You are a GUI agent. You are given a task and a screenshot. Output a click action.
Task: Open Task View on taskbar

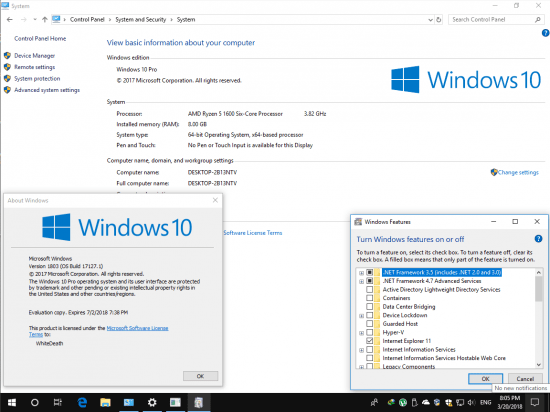58,403
